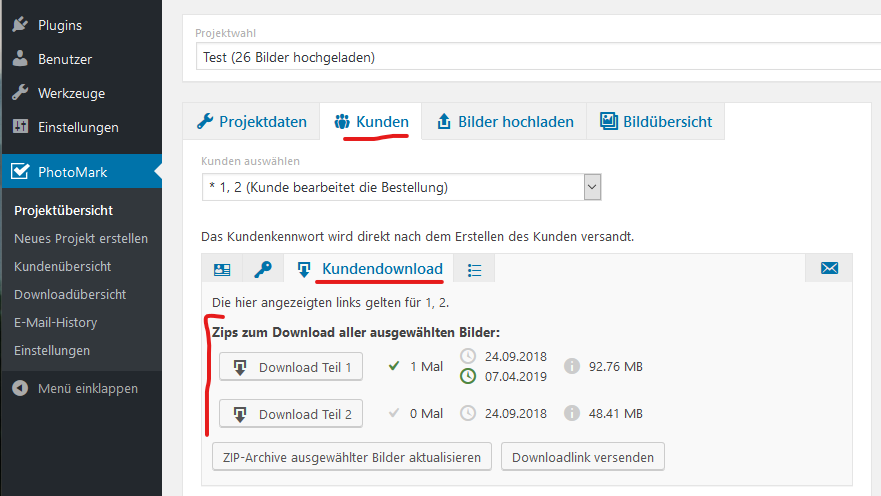Open the password key icon tab
The image size is (881, 496).
262,269
